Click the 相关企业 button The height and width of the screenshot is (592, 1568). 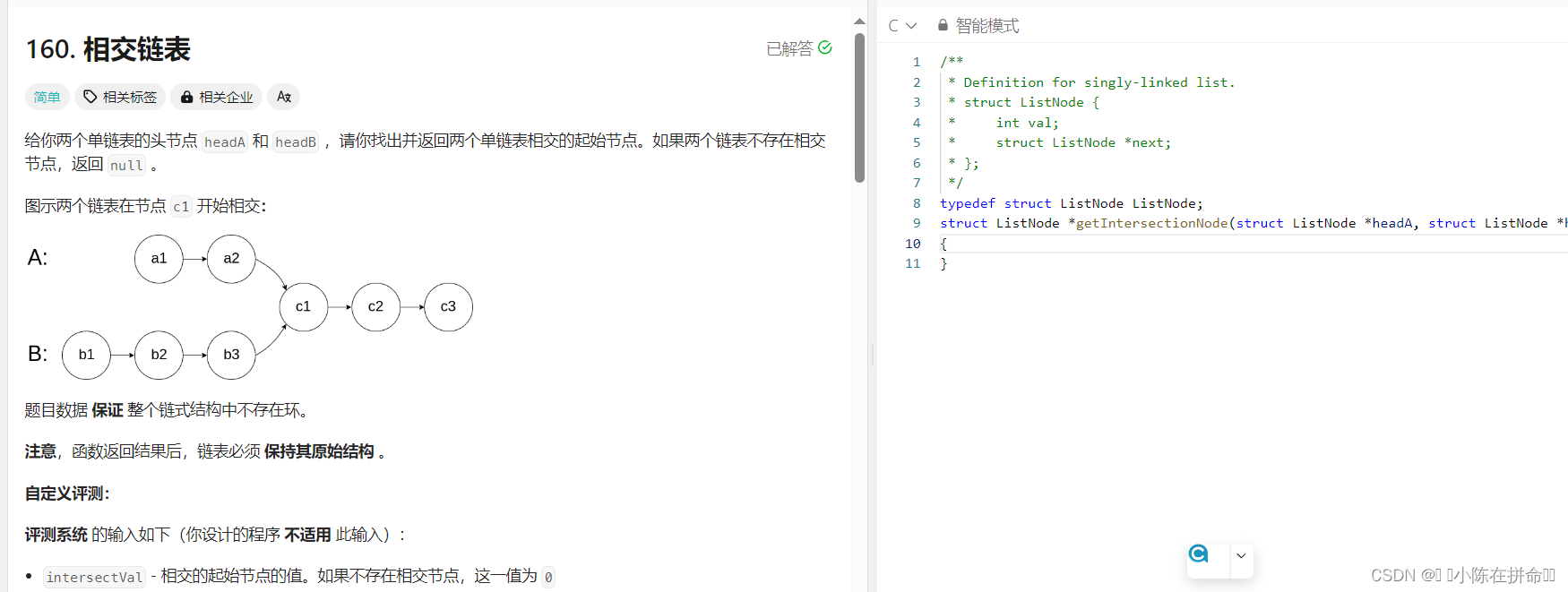click(217, 97)
